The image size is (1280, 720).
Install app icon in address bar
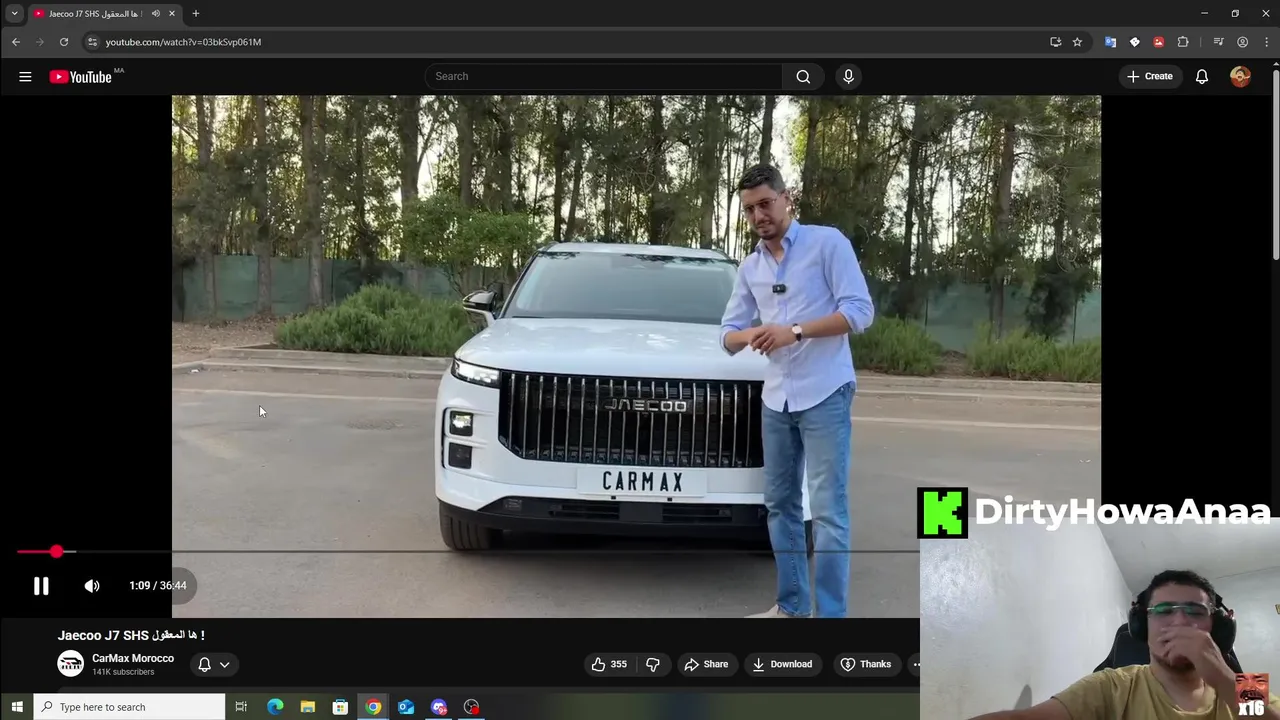coord(1055,42)
